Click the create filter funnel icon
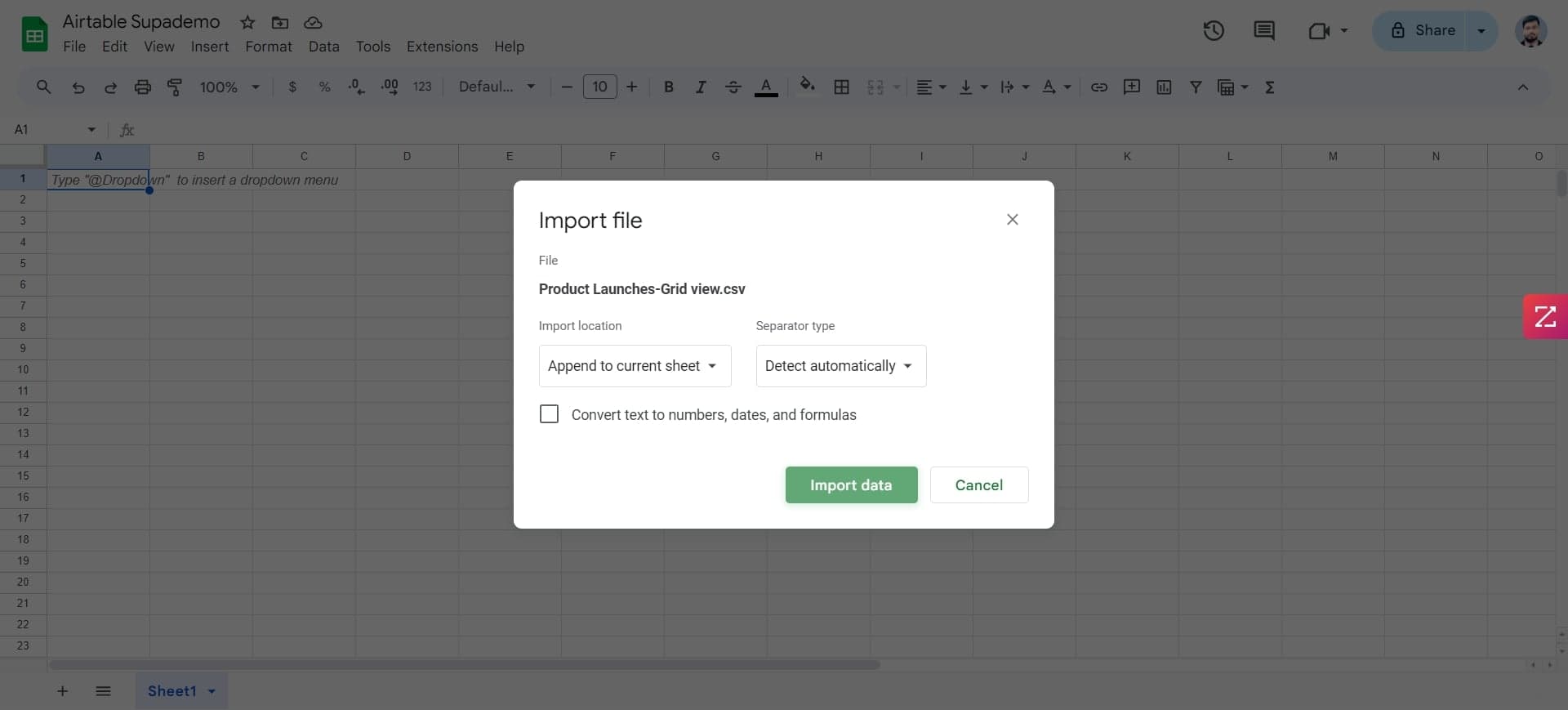 (1196, 87)
